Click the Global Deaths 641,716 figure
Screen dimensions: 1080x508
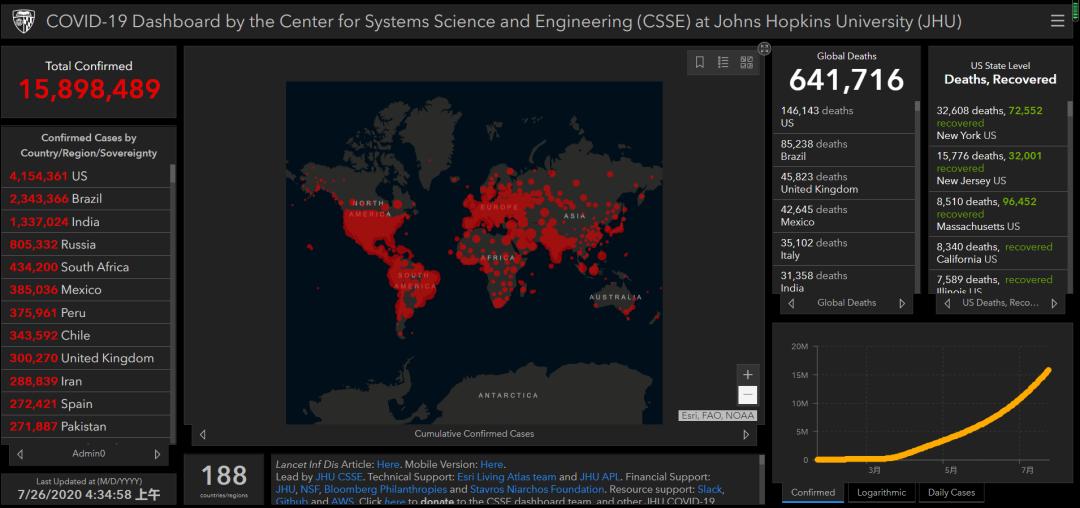[846, 80]
